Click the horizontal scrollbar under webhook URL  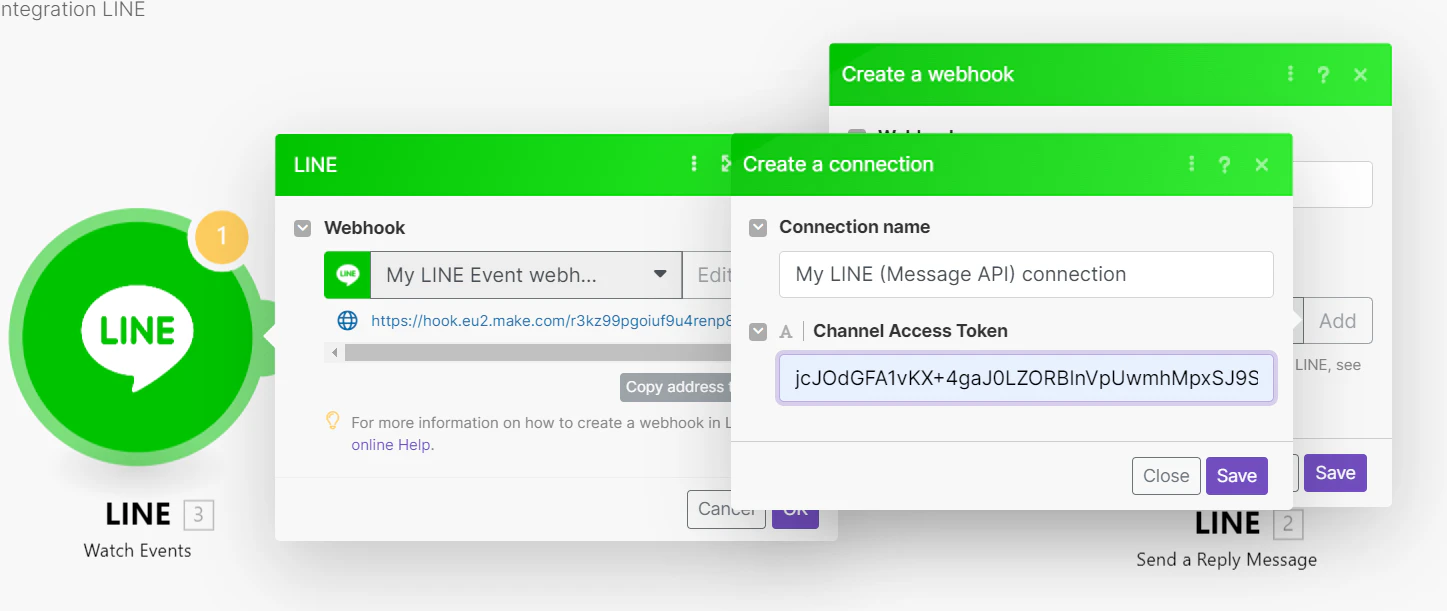[x=538, y=352]
